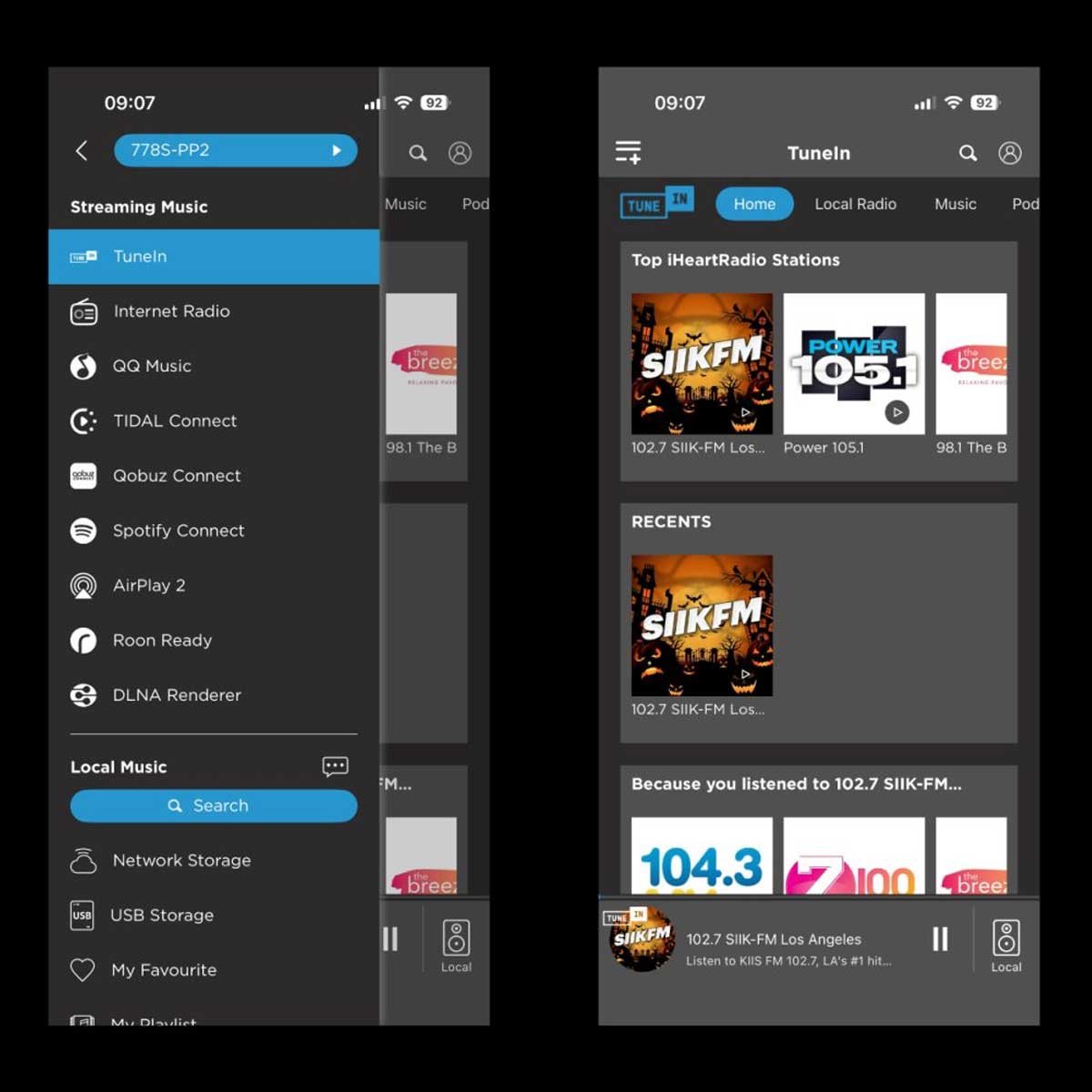
Task: Select the Music tab in right screen
Action: click(955, 204)
